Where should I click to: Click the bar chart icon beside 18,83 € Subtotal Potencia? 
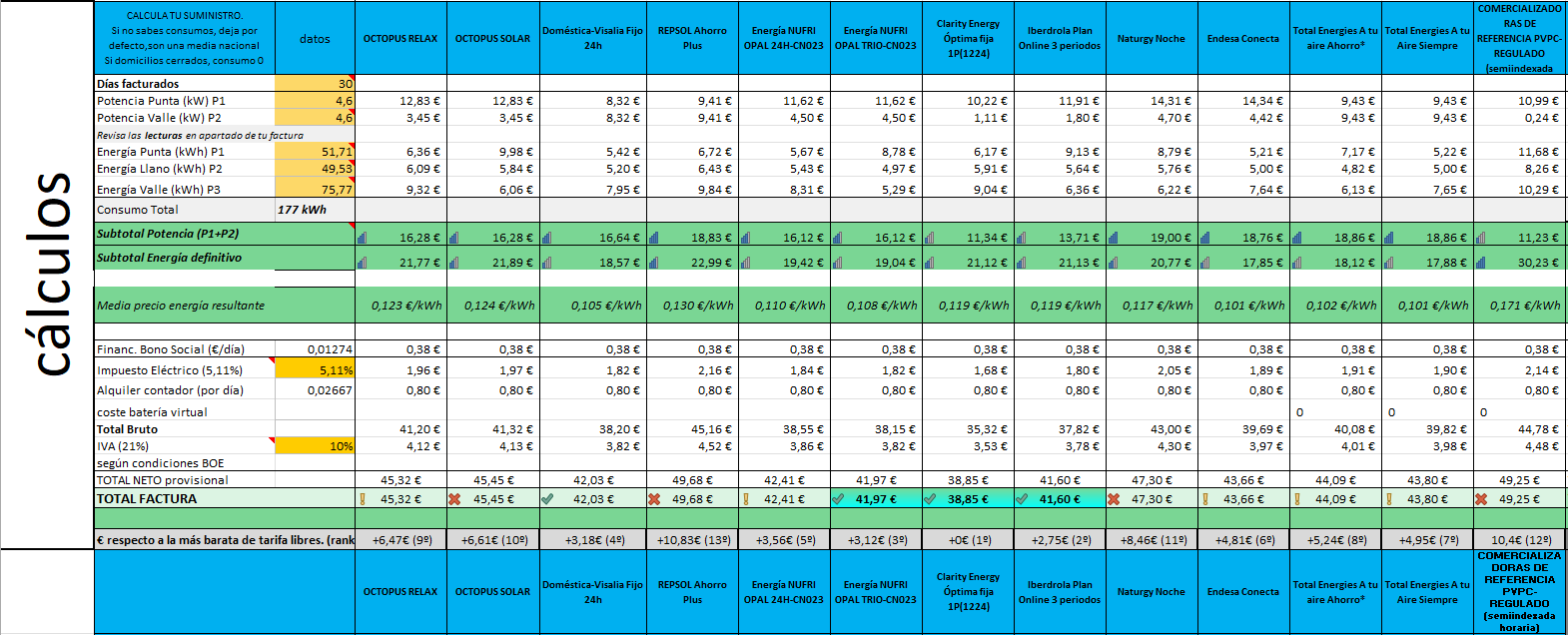pos(654,238)
